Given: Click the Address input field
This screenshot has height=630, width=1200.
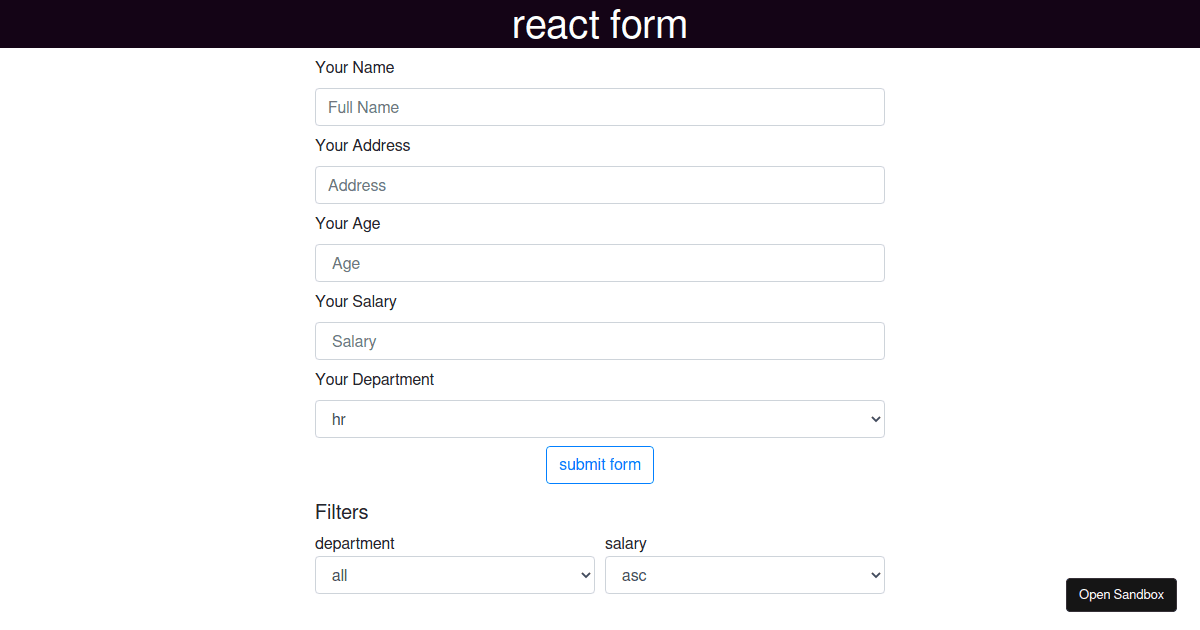Looking at the screenshot, I should pyautogui.click(x=600, y=185).
